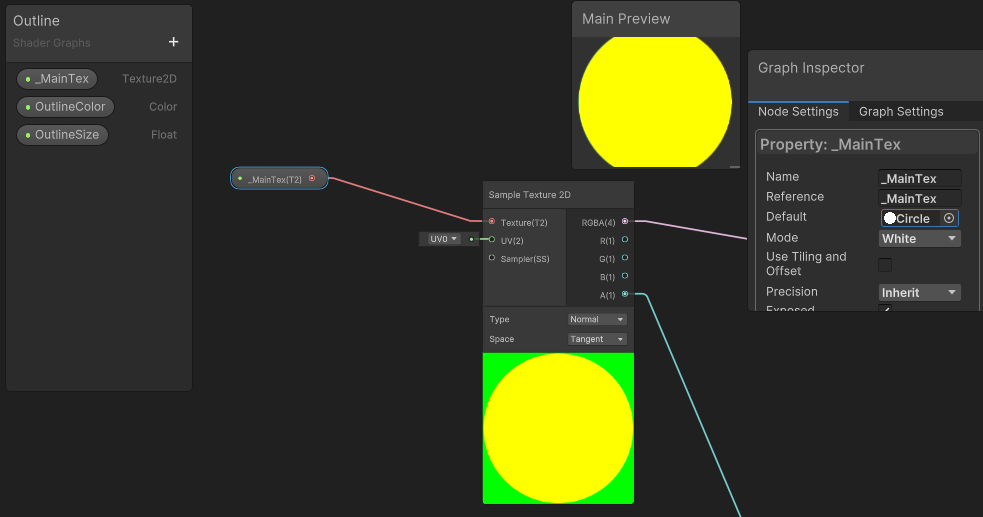Open the UV0 channel dropdown

click(443, 239)
